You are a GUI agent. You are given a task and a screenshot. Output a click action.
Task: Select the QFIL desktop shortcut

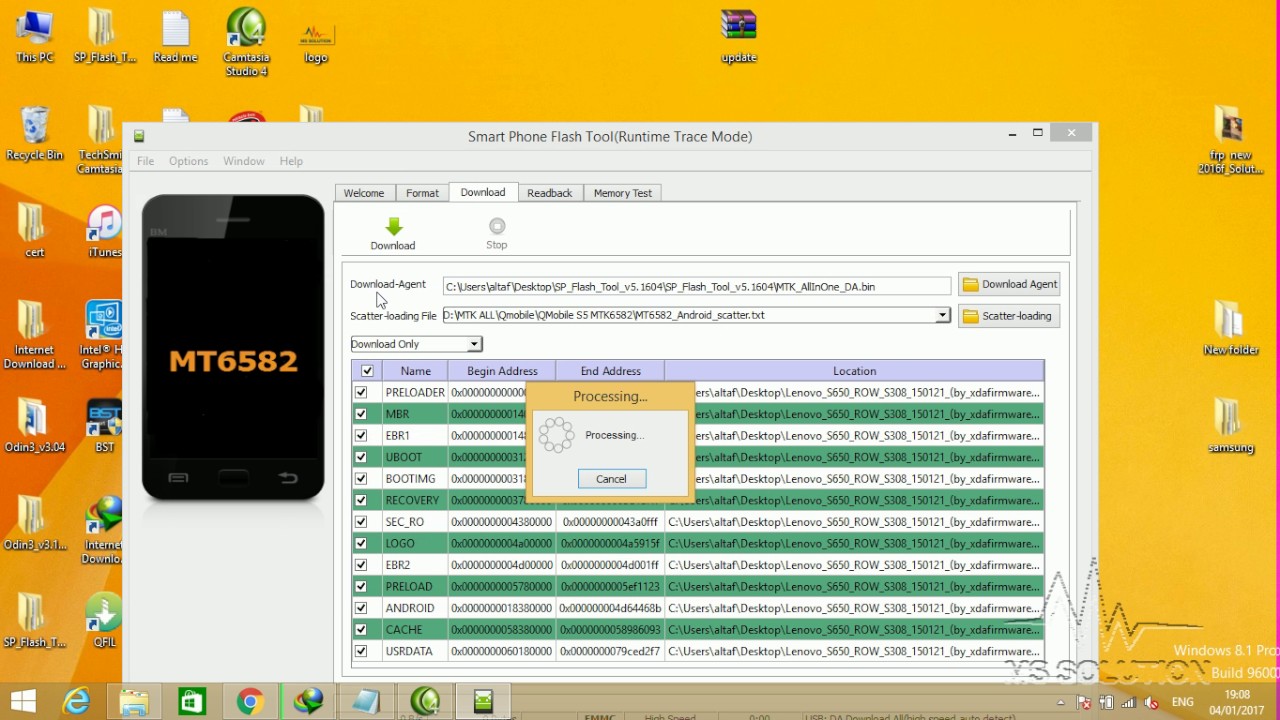104,621
